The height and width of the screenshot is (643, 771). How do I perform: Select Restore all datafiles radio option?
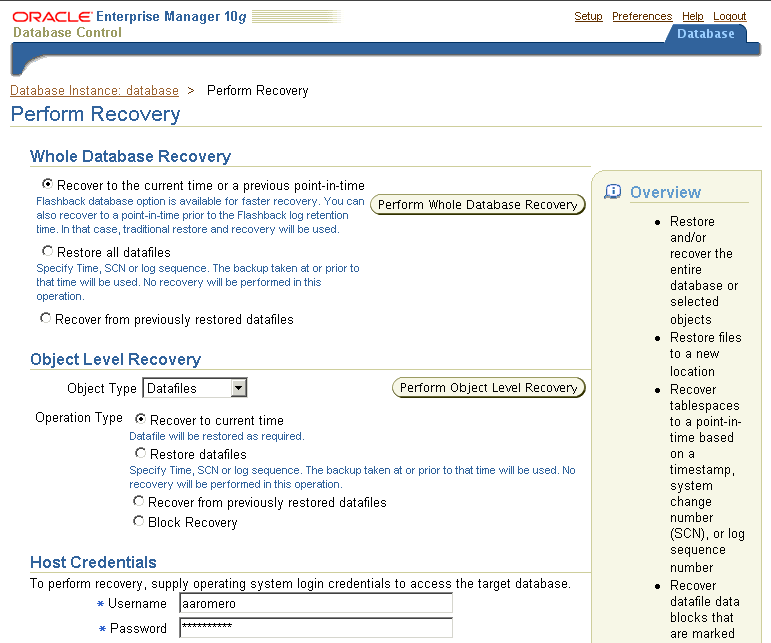coord(47,252)
